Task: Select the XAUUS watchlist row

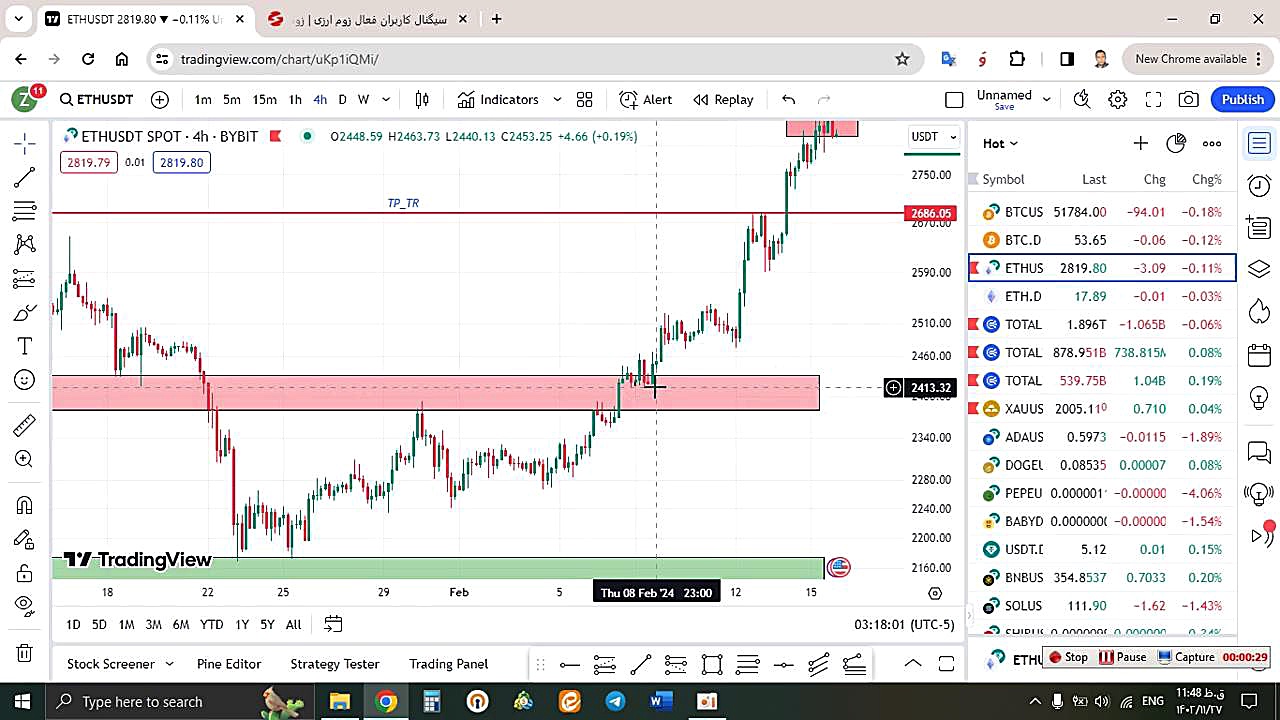Action: coord(1102,408)
